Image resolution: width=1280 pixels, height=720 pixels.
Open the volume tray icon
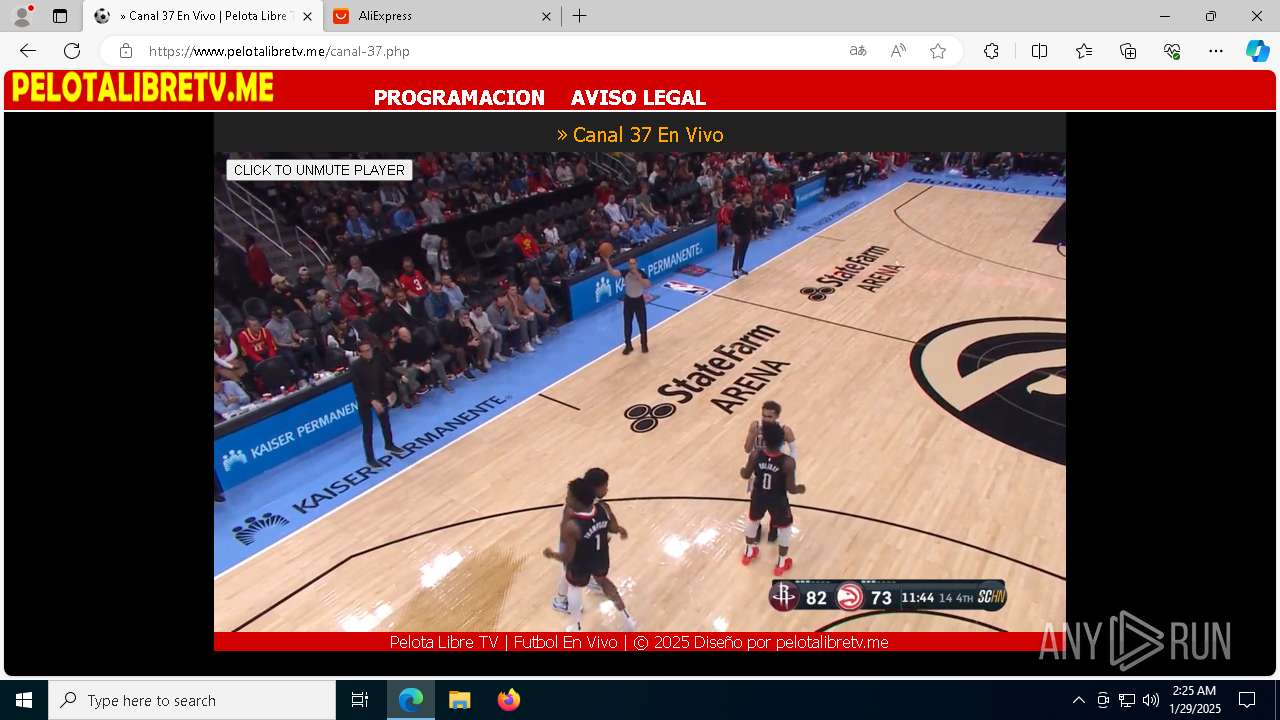point(1150,700)
